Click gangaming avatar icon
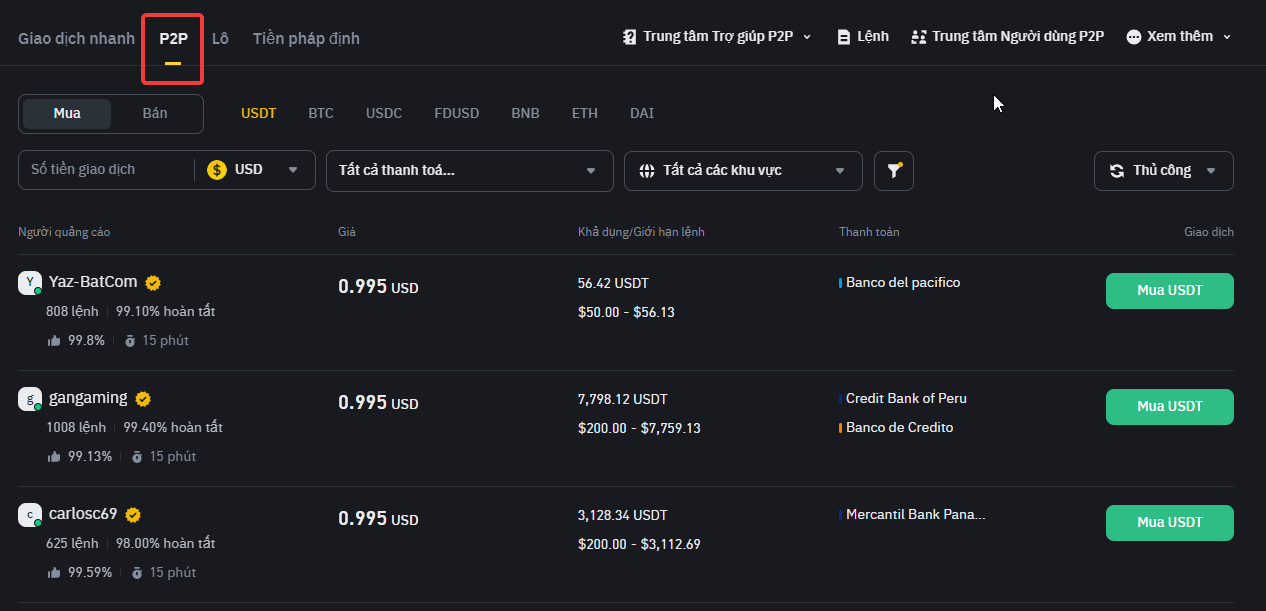Image resolution: width=1266 pixels, height=611 pixels. coord(29,399)
